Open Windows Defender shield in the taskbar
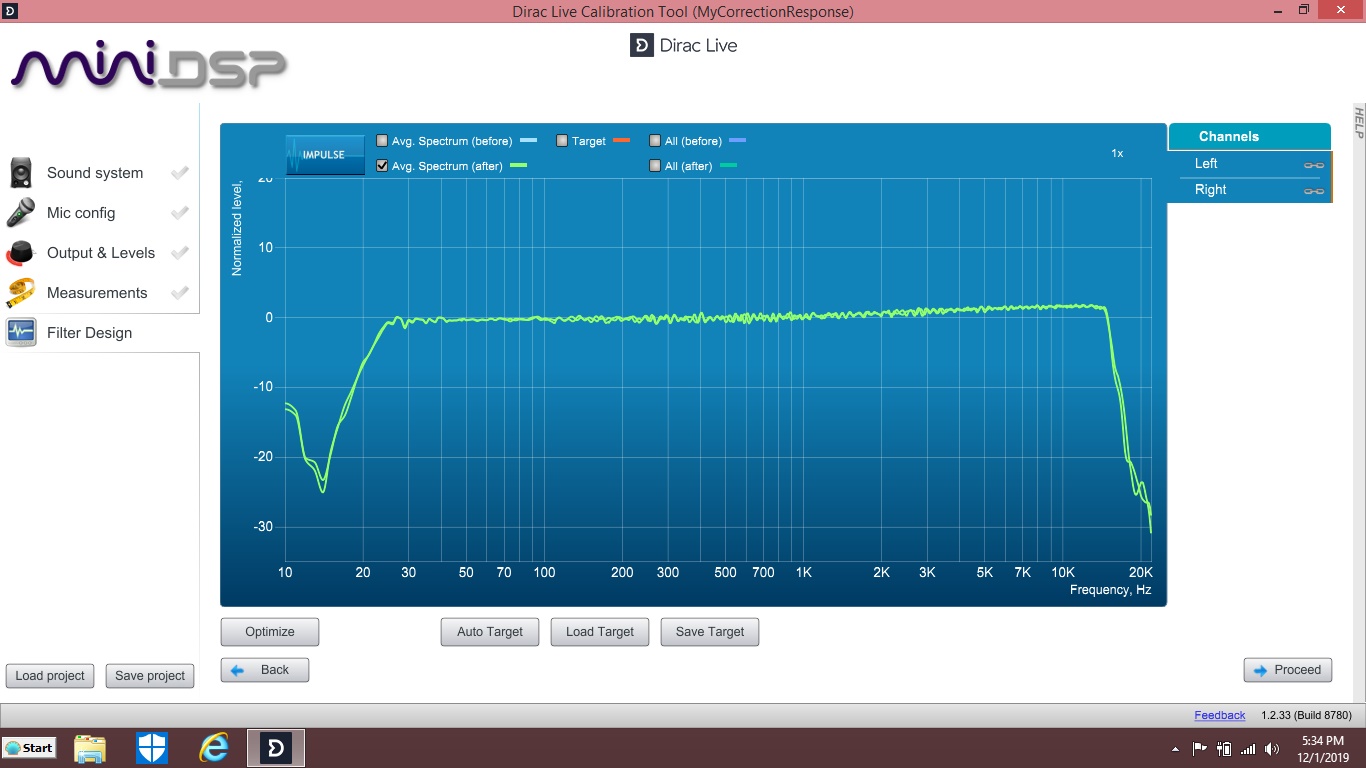The image size is (1366, 768). 152,748
